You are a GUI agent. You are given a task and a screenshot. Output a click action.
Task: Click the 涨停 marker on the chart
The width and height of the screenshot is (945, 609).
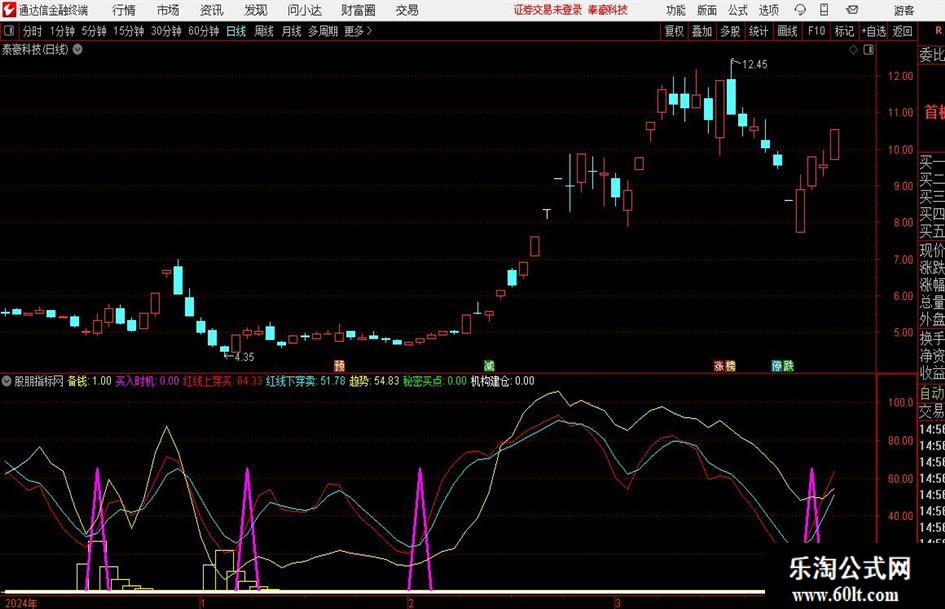(724, 365)
